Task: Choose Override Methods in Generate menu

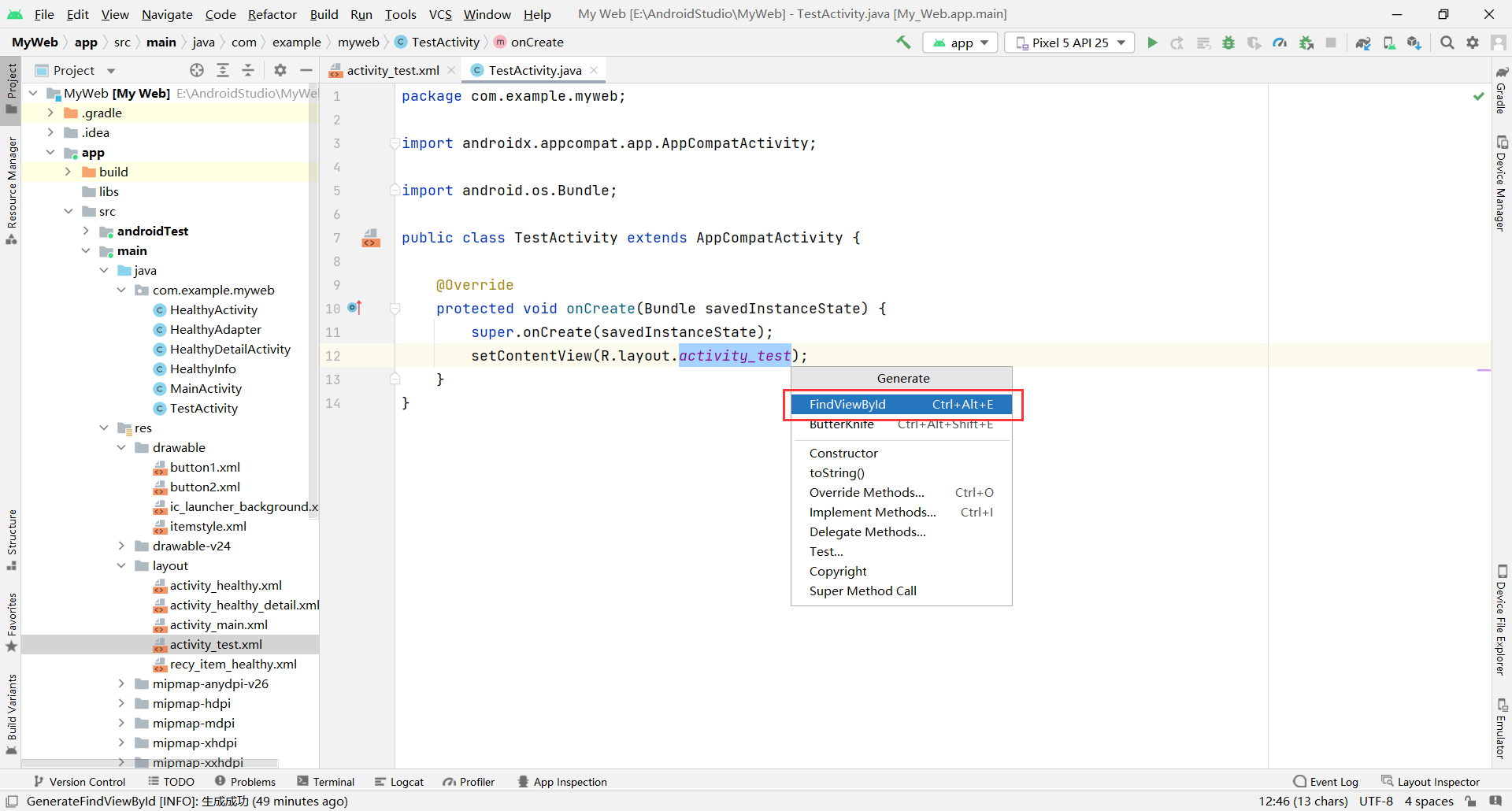Action: pos(901,492)
